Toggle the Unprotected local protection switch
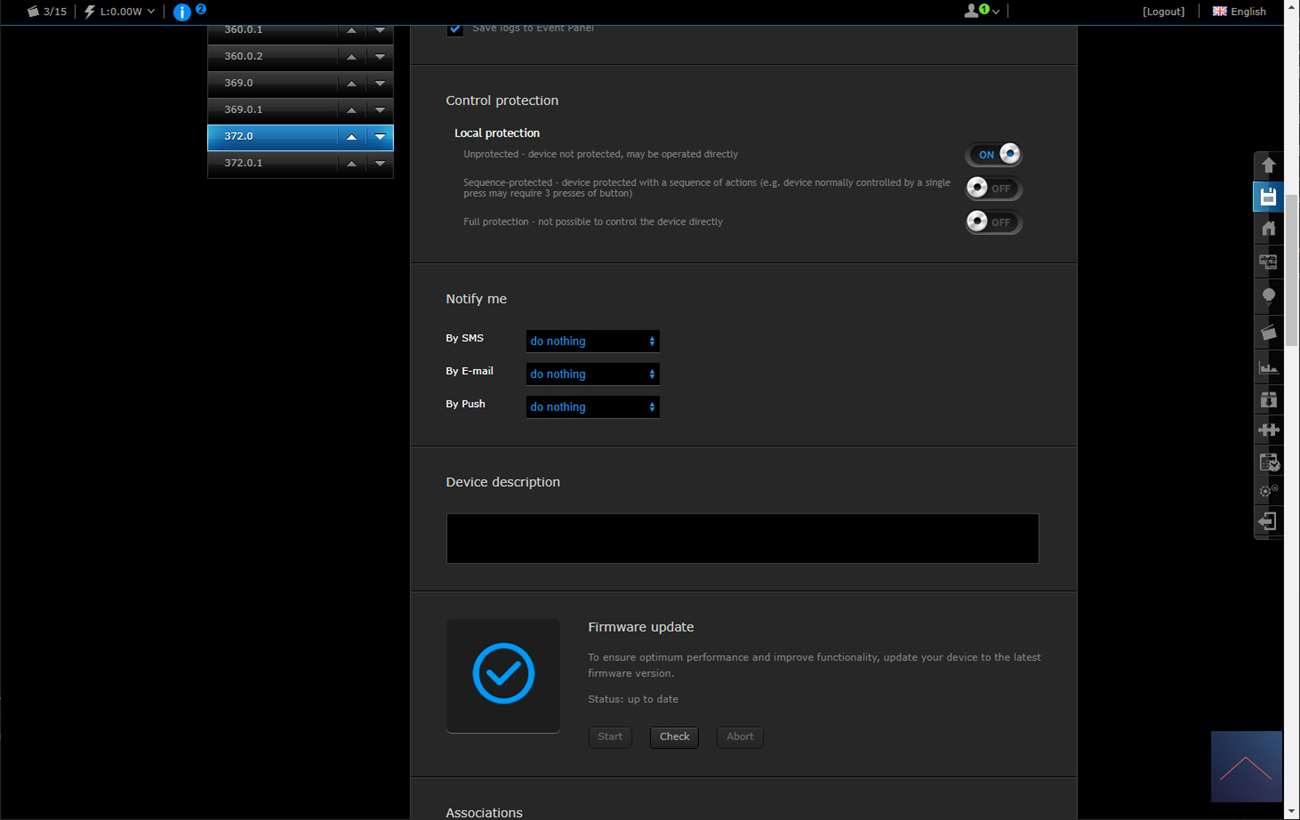Viewport: 1300px width, 820px height. click(993, 155)
